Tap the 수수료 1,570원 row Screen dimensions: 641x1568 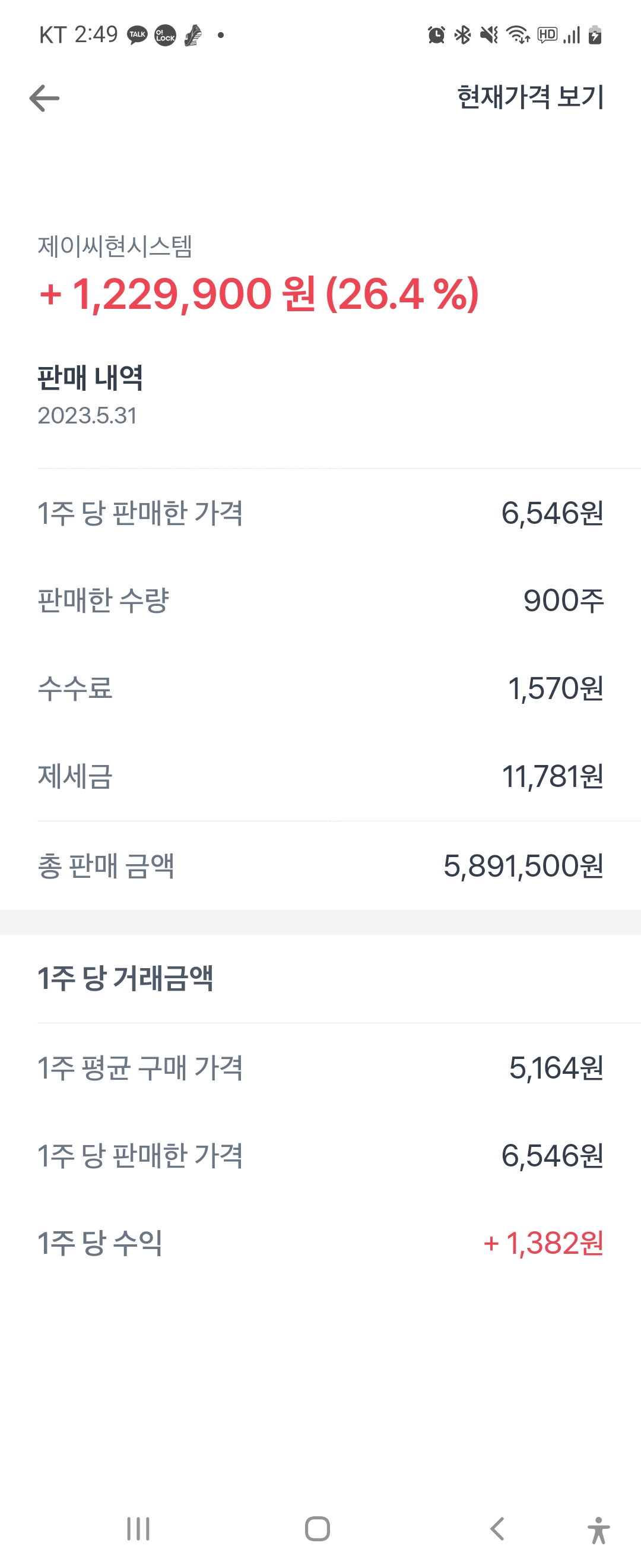[320, 688]
